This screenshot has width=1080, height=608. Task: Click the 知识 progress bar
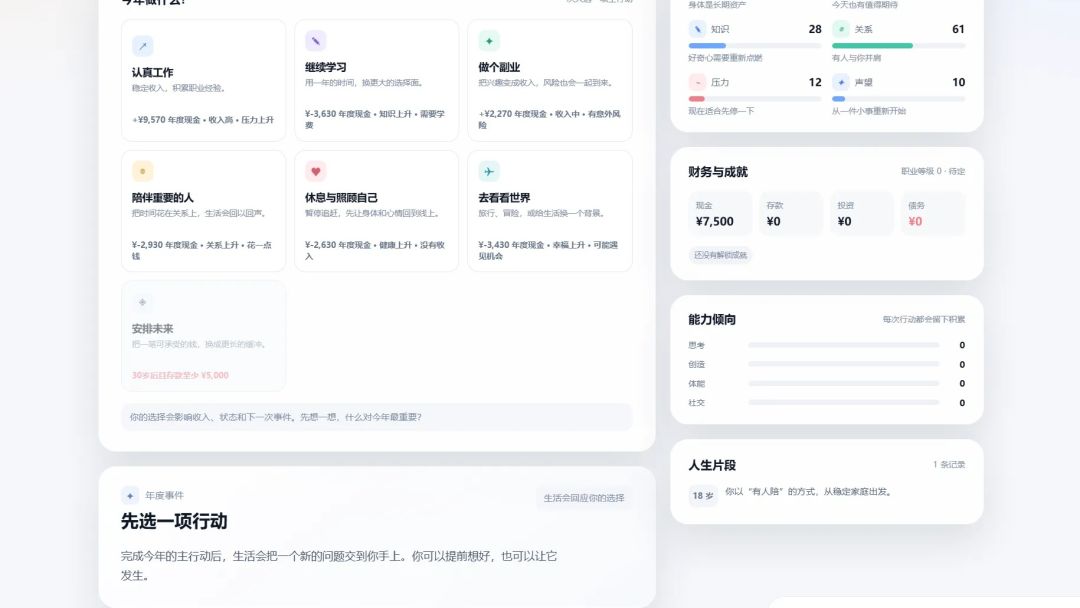tap(755, 45)
